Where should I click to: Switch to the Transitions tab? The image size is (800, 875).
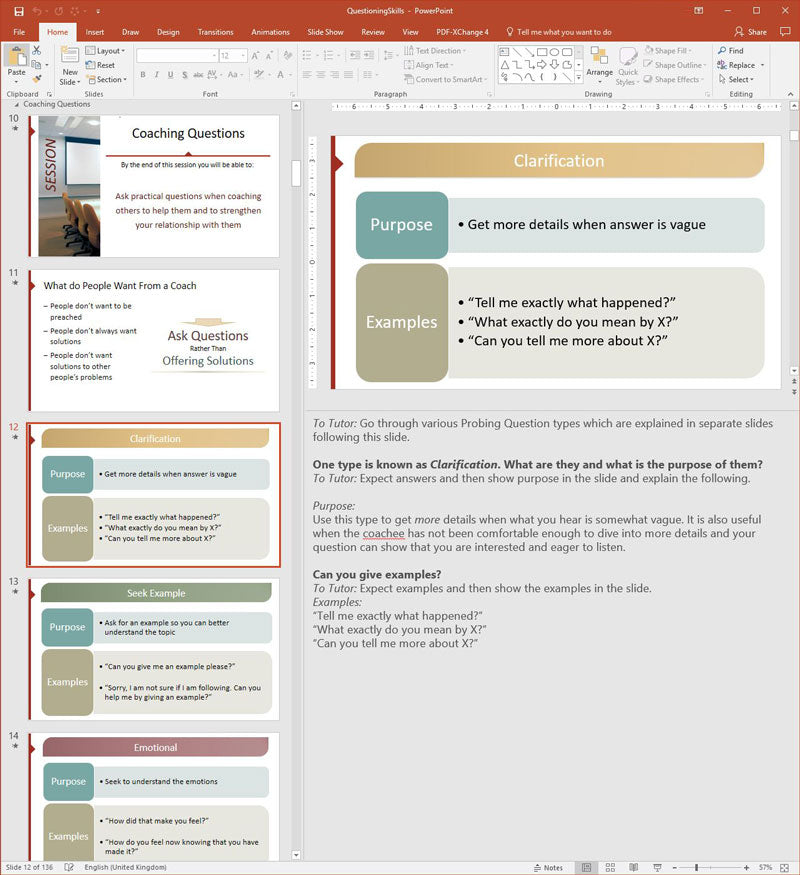point(215,32)
